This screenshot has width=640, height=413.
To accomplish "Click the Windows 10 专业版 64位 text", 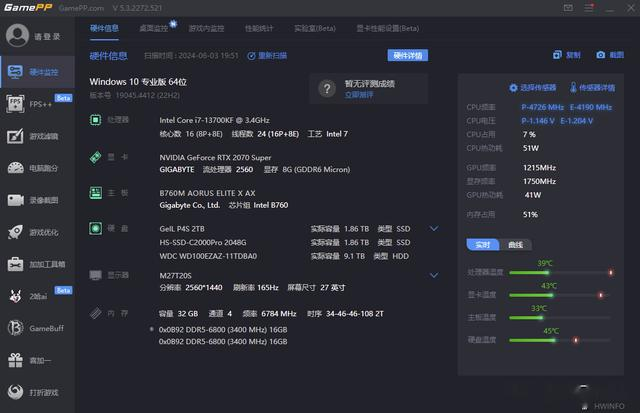I will (138, 82).
